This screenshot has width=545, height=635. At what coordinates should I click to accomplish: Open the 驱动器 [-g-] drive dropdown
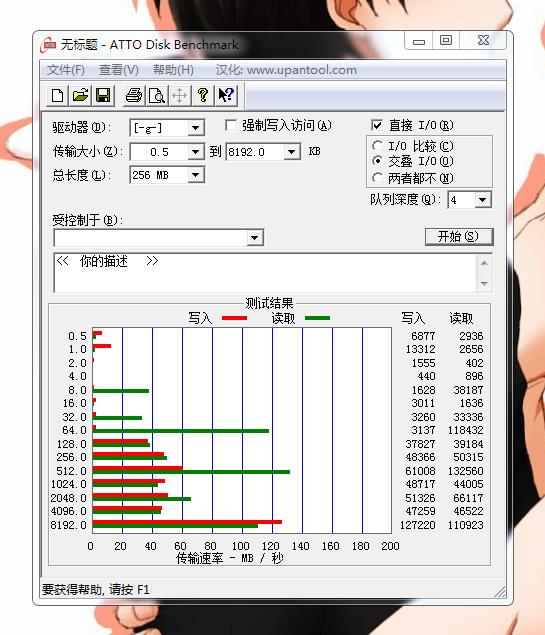pyautogui.click(x=196, y=128)
